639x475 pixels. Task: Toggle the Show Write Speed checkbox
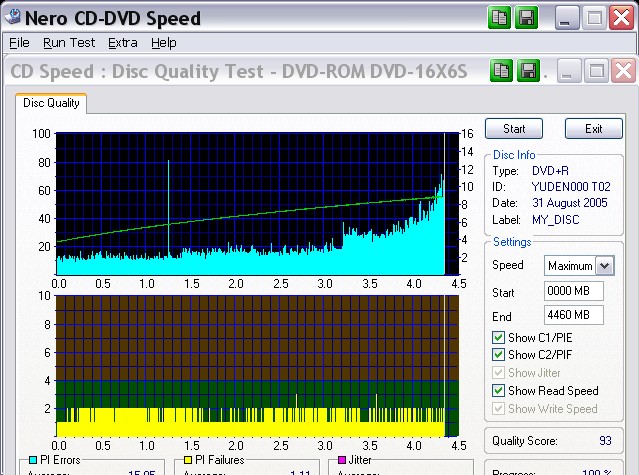tap(498, 409)
